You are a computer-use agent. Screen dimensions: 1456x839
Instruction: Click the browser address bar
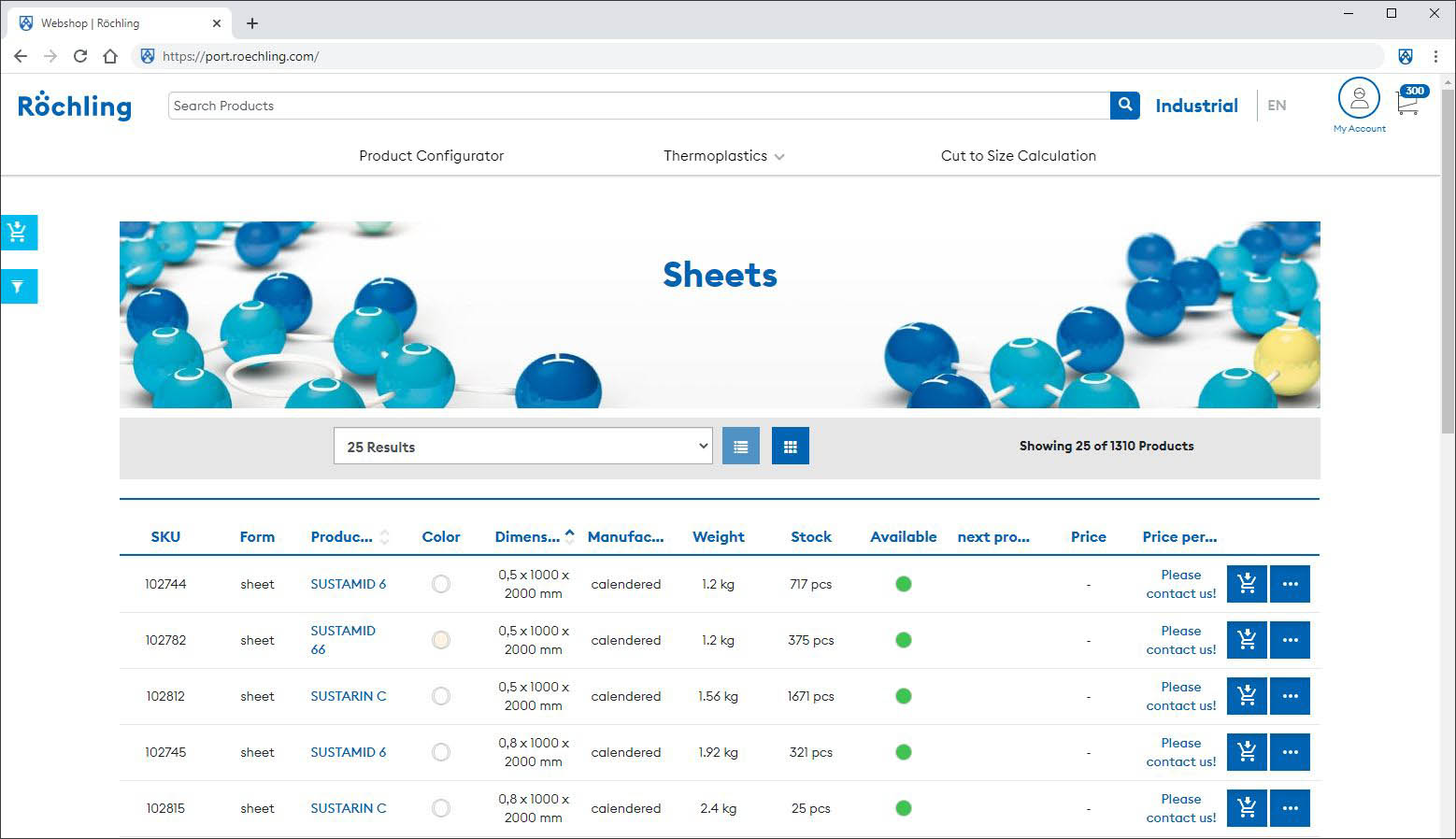[x=757, y=56]
